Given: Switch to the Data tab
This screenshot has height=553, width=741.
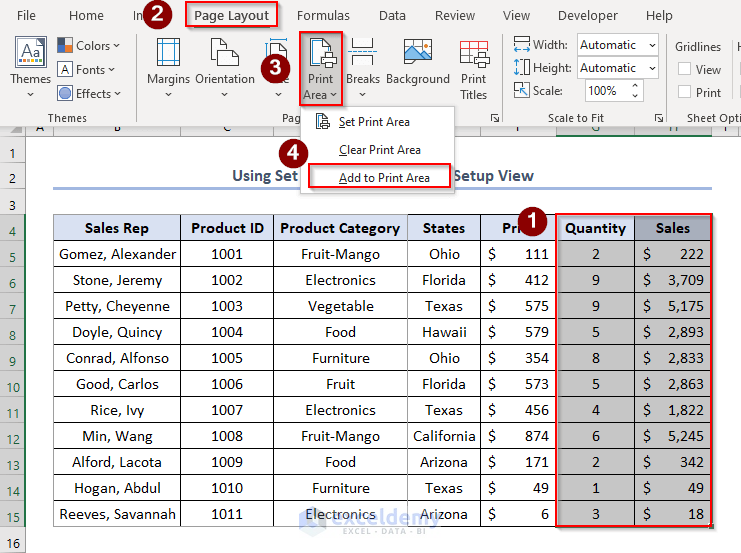Looking at the screenshot, I should point(392,16).
